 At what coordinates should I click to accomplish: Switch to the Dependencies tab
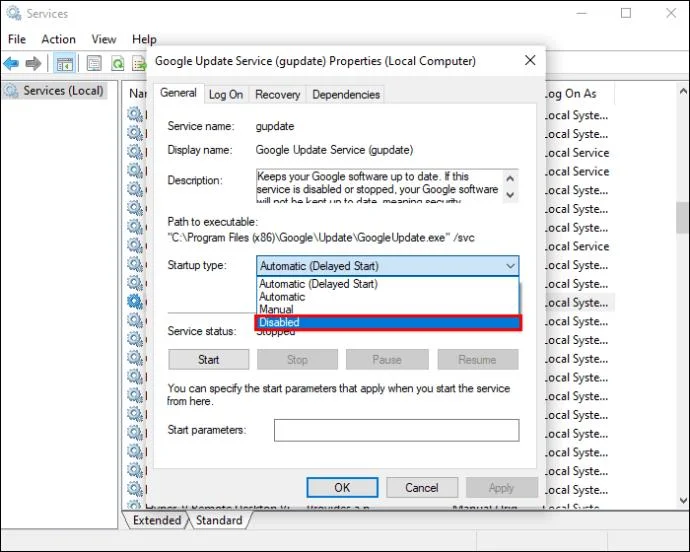pyautogui.click(x=346, y=94)
